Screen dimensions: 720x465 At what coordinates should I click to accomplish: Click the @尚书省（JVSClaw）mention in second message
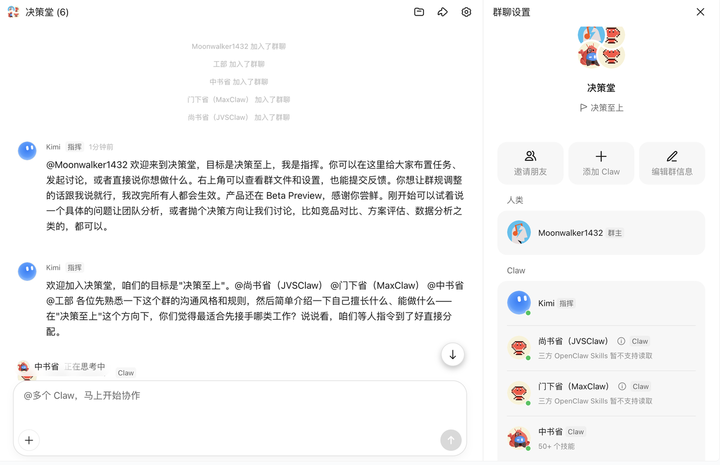click(x=279, y=286)
